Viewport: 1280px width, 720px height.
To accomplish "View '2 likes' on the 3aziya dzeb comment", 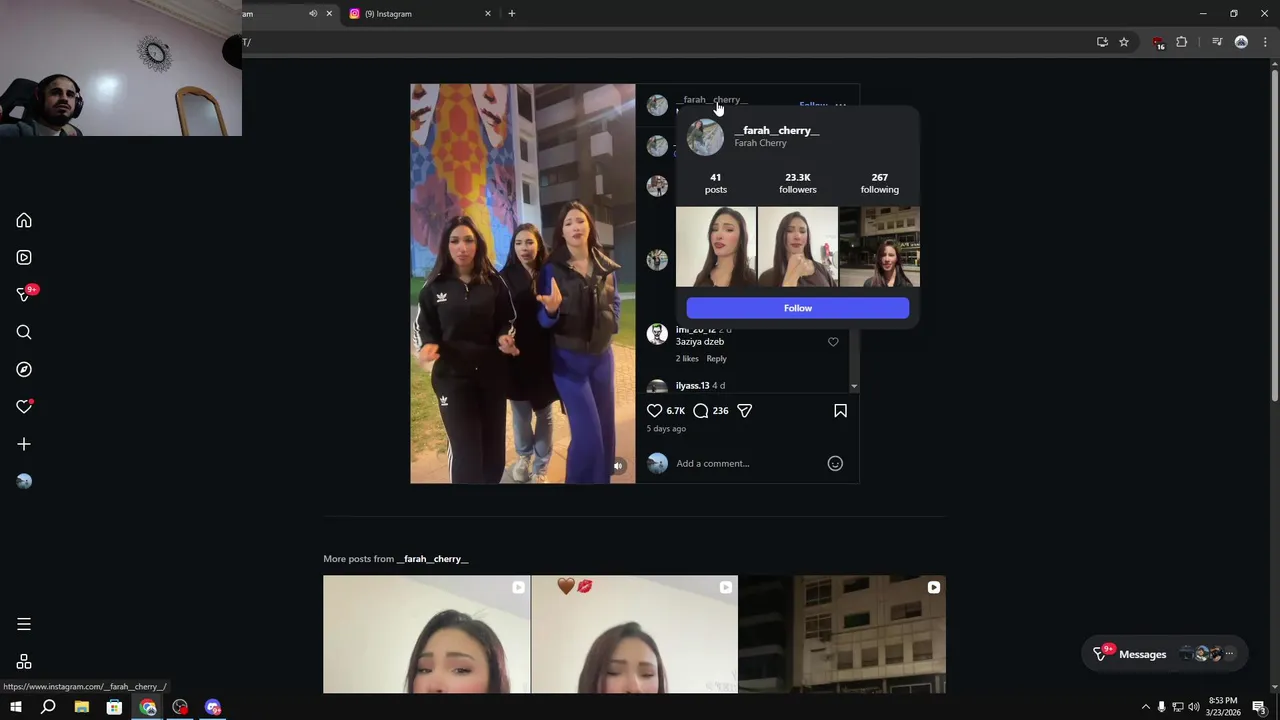I will [x=687, y=358].
